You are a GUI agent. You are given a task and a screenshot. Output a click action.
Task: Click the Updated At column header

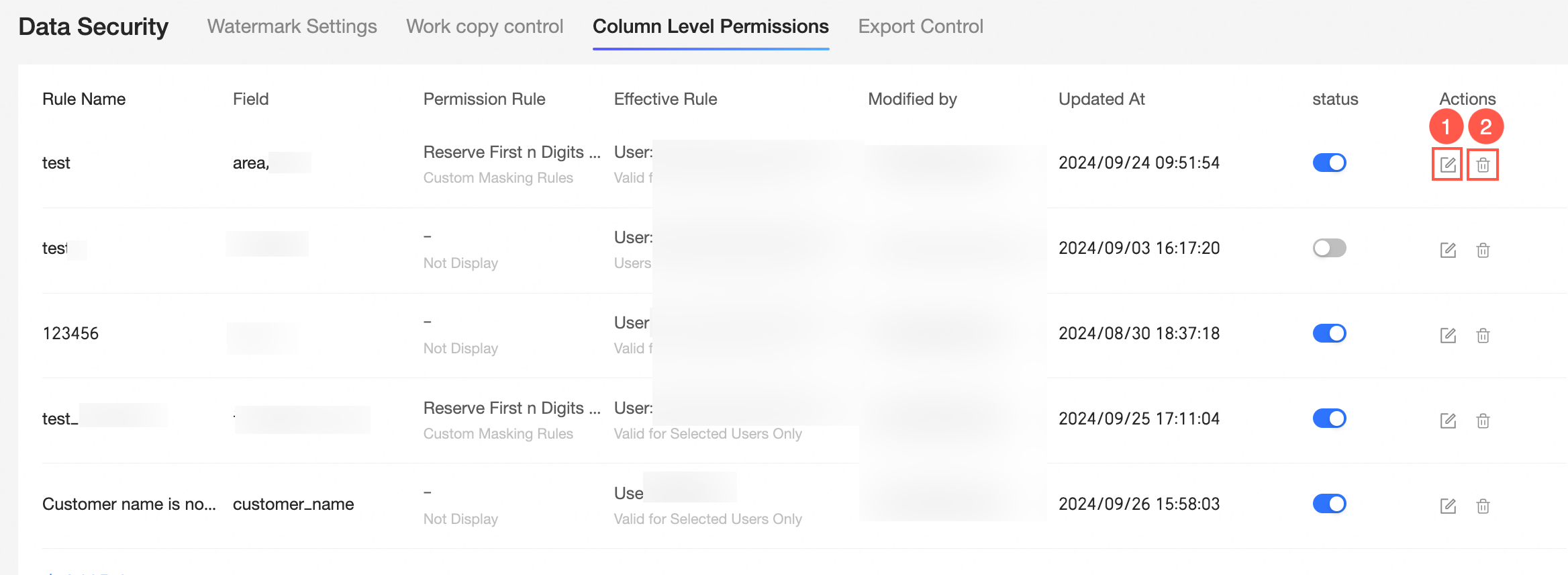click(1101, 99)
